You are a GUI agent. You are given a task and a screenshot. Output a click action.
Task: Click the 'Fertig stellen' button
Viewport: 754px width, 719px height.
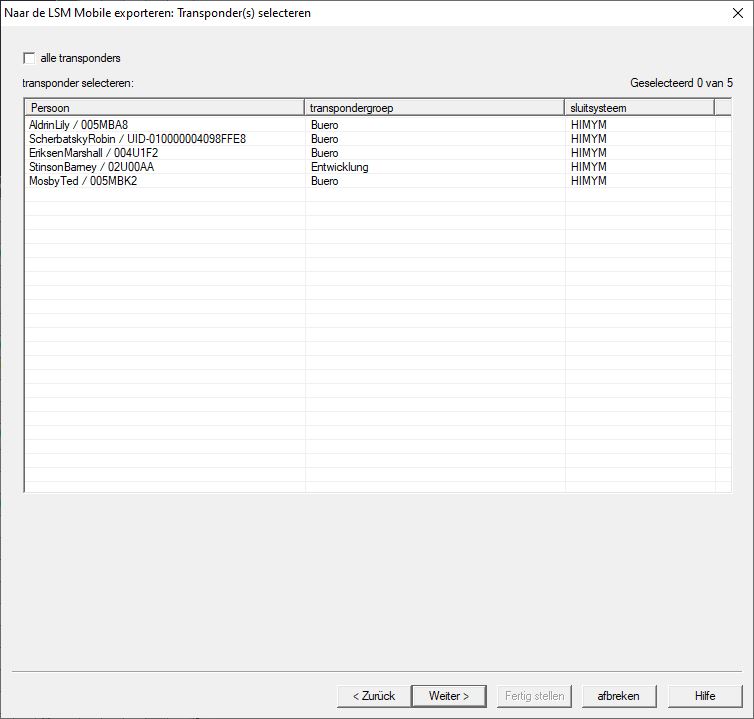(535, 696)
